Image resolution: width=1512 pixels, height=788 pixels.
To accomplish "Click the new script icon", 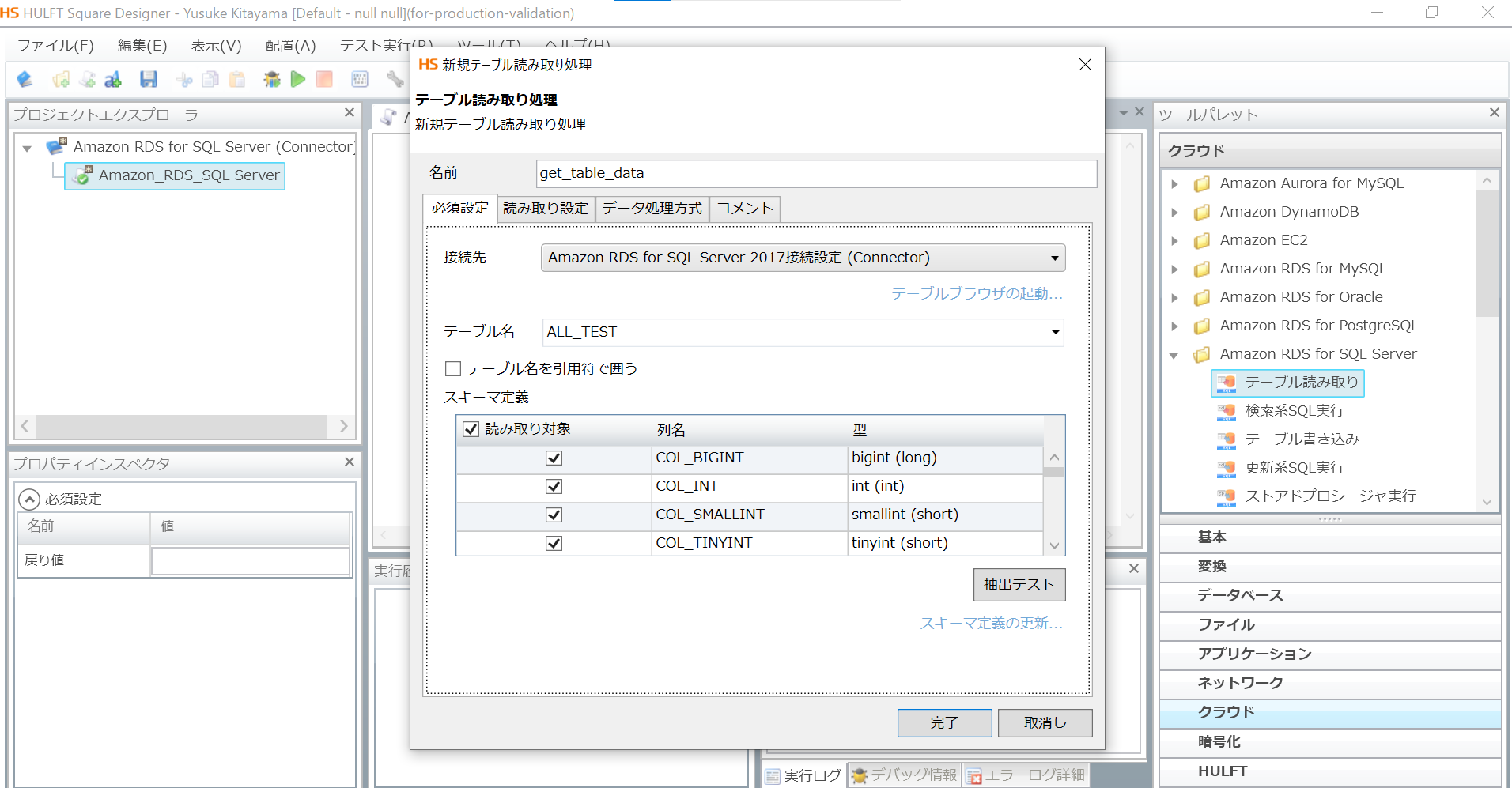I will coord(87,79).
